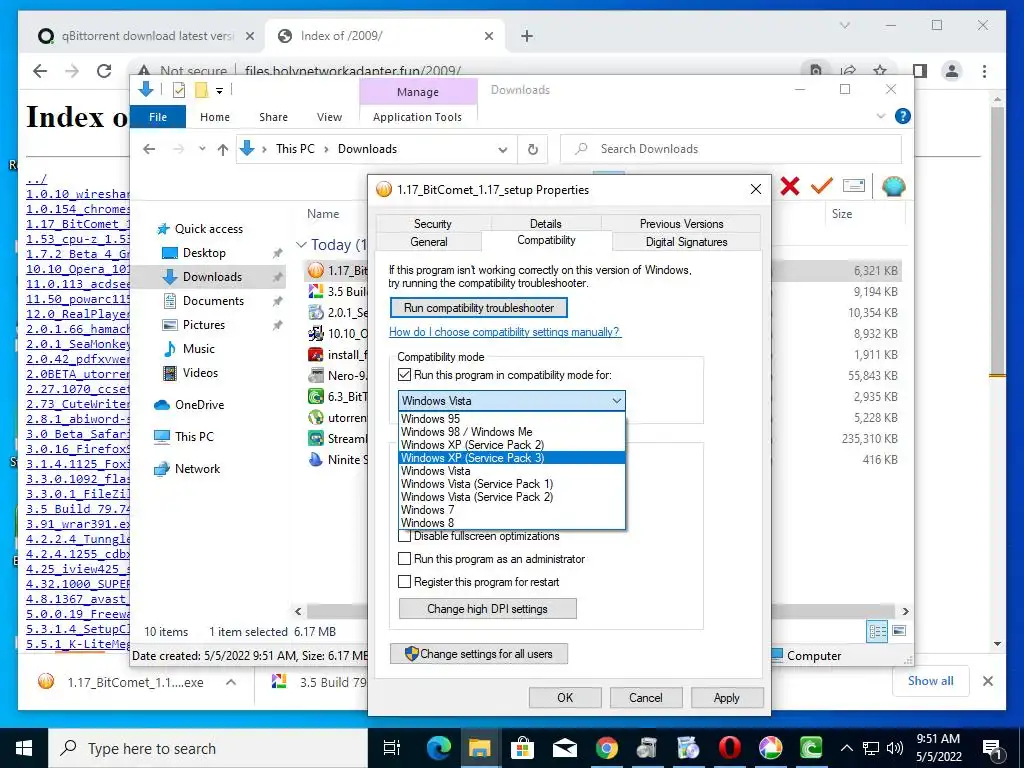Open Mail app on the taskbar

564,748
